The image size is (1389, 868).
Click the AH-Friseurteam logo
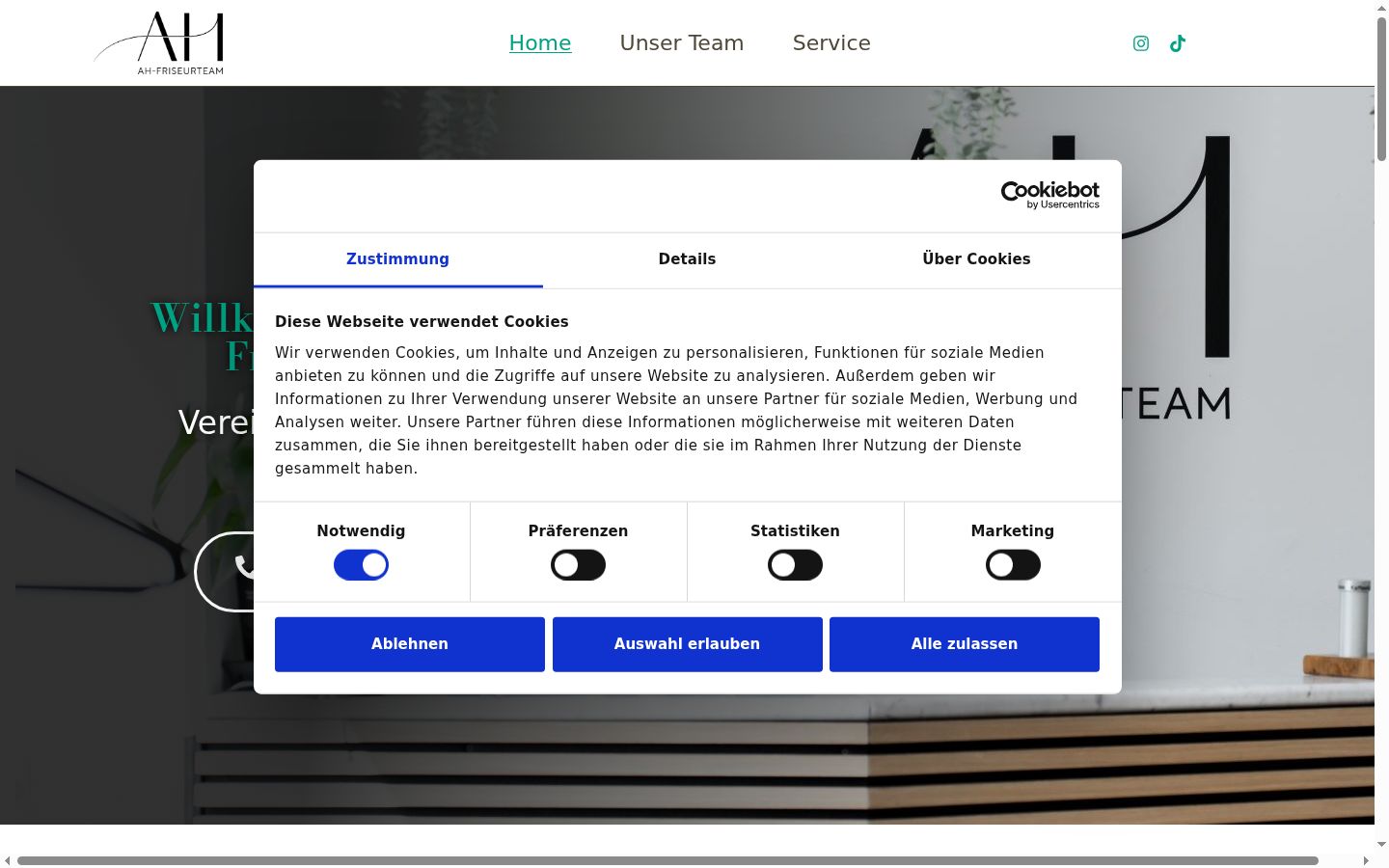[x=159, y=43]
